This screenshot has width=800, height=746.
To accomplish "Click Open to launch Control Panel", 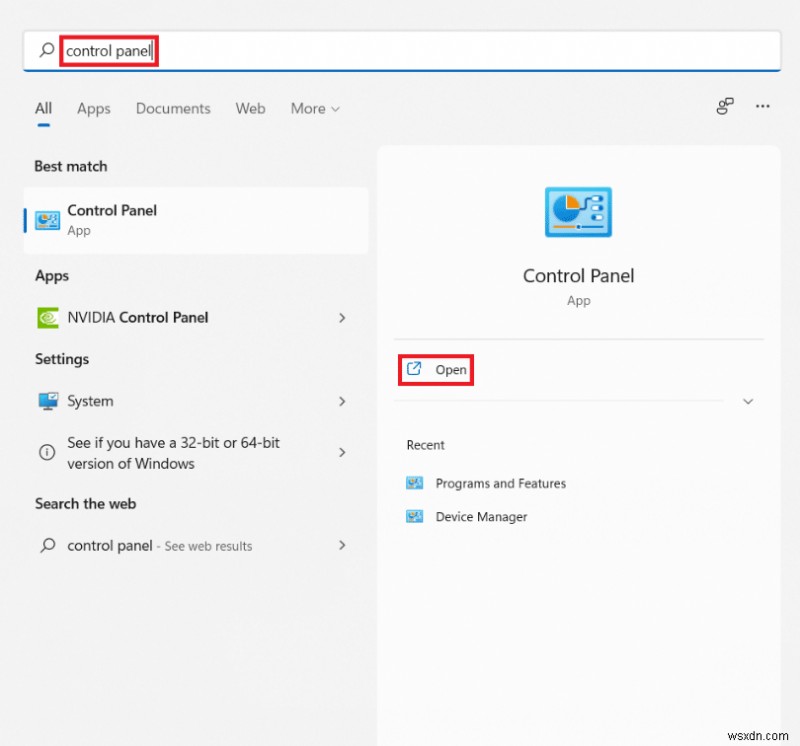I will tap(436, 369).
